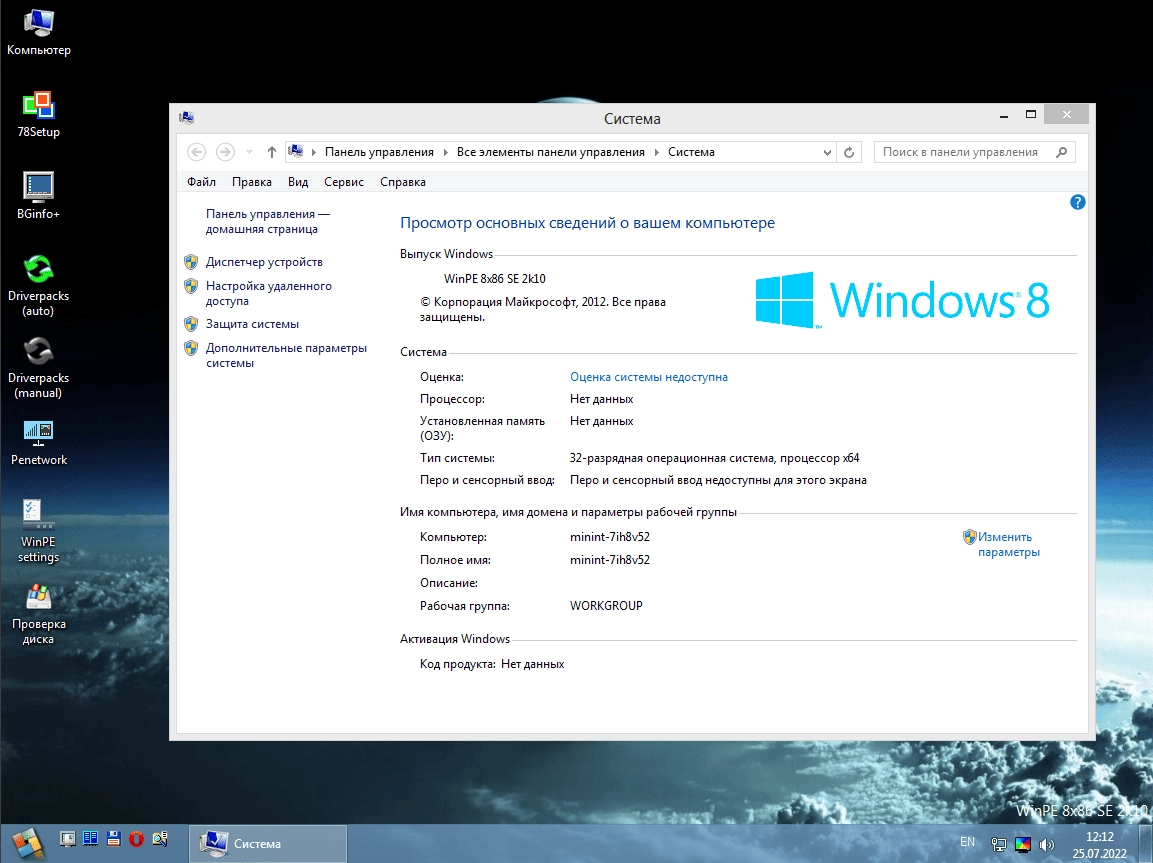Viewport: 1153px width, 863px height.
Task: Click the Start button on the taskbar
Action: coord(27,843)
